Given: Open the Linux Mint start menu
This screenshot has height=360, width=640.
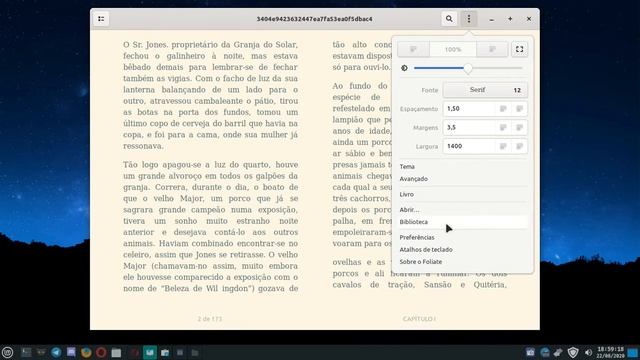Looking at the screenshot, I should [7, 352].
